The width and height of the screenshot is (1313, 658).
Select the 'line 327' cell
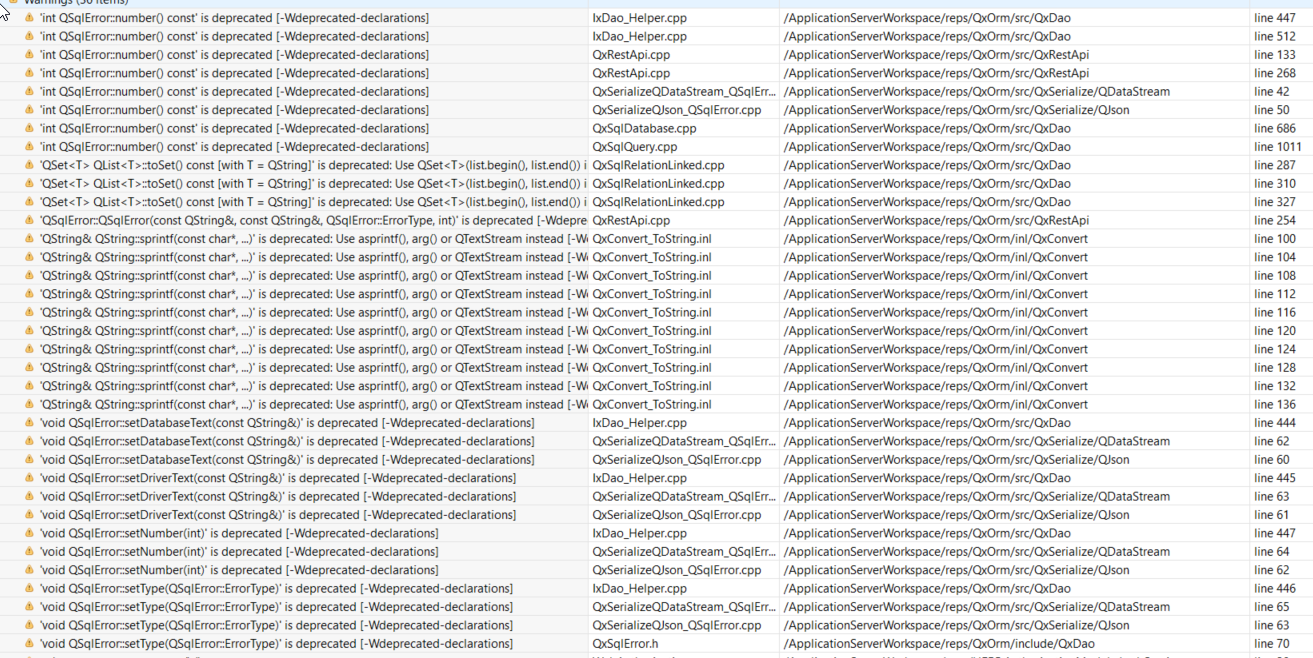(1274, 202)
